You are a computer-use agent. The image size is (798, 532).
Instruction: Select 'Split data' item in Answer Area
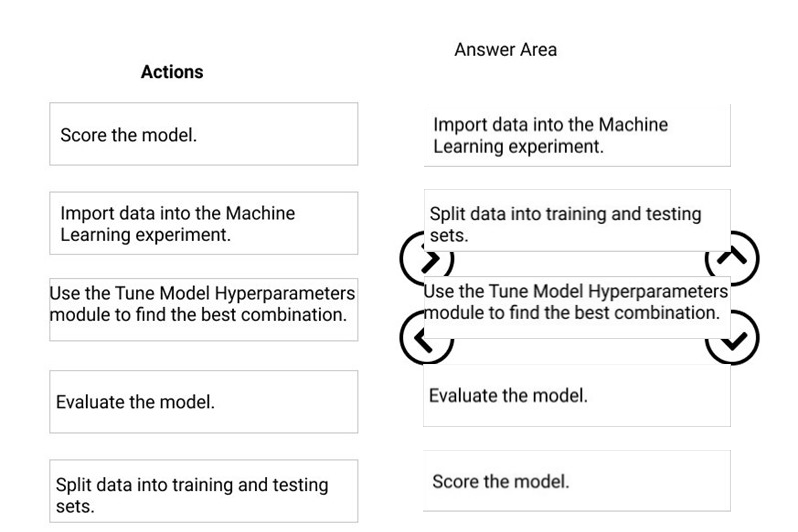[x=577, y=220]
